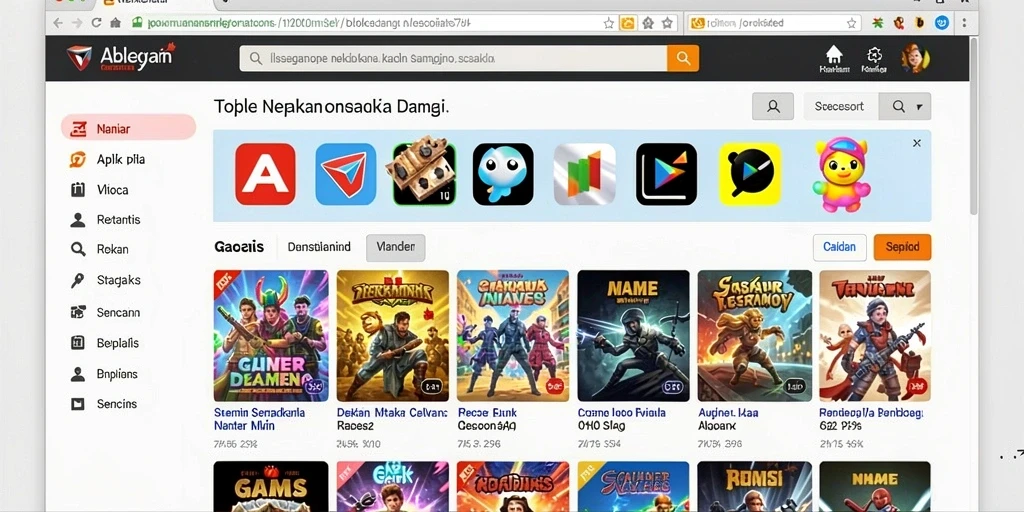This screenshot has height=512, width=1024.
Task: Open the blue paper-plane app icon
Action: (345, 174)
